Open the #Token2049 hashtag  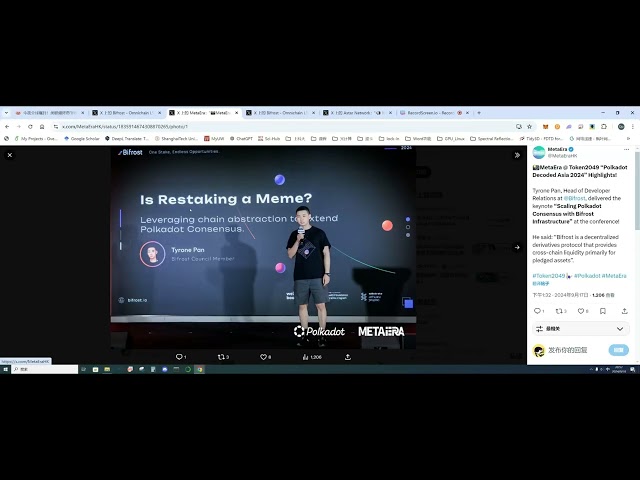(549, 276)
